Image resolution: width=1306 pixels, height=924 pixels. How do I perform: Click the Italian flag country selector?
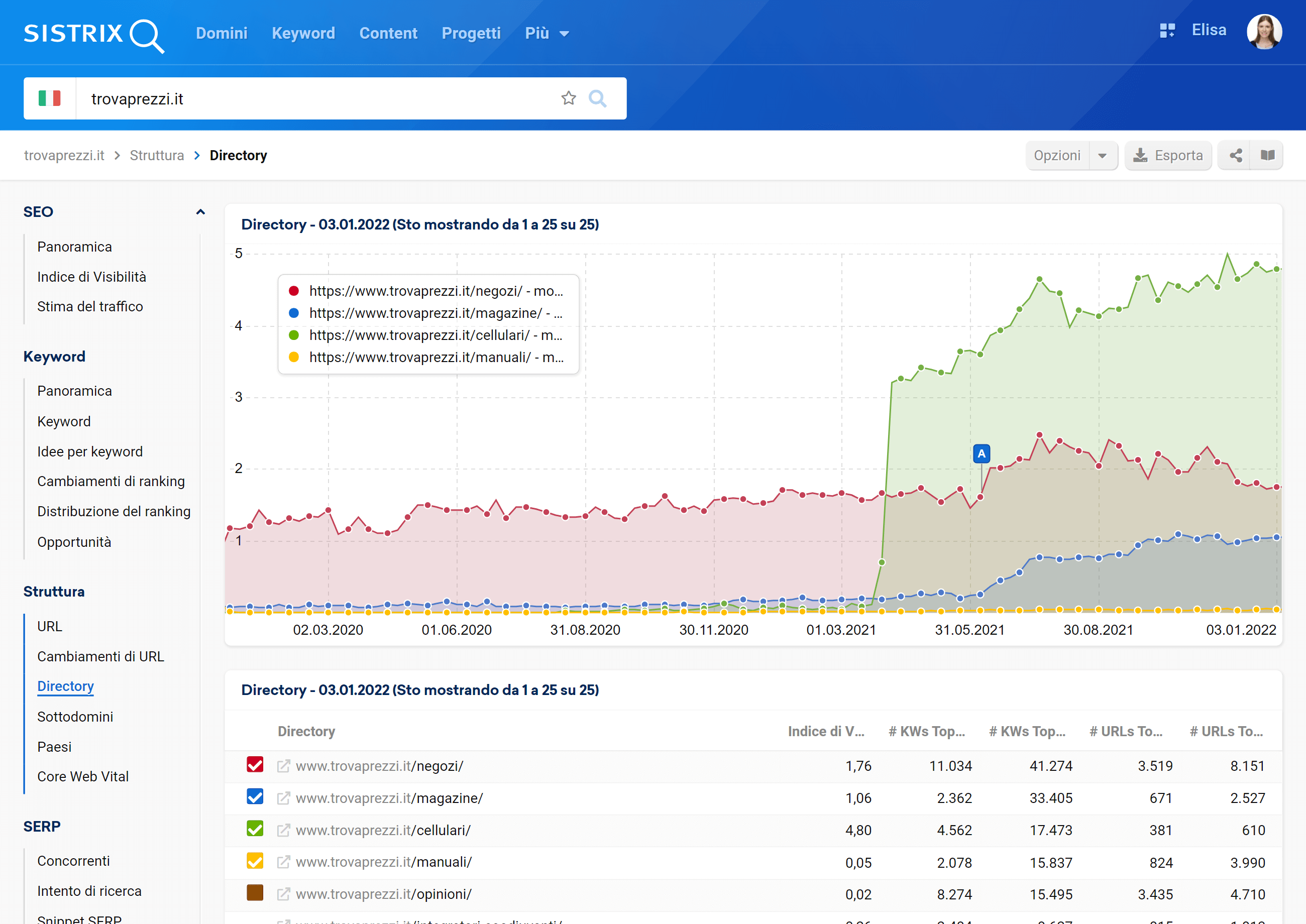point(50,98)
